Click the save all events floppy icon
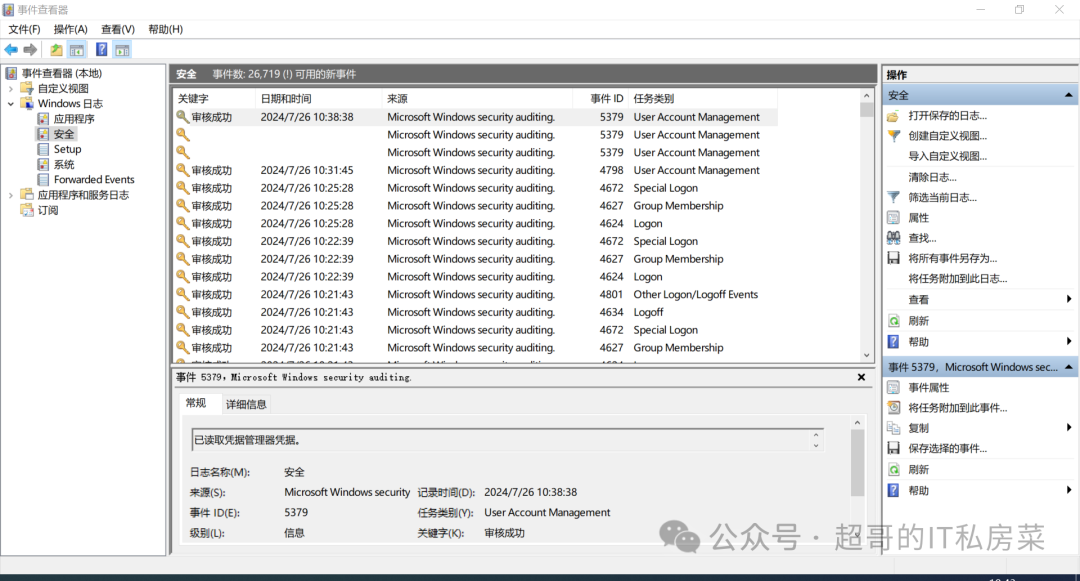The width and height of the screenshot is (1080, 581). click(893, 258)
